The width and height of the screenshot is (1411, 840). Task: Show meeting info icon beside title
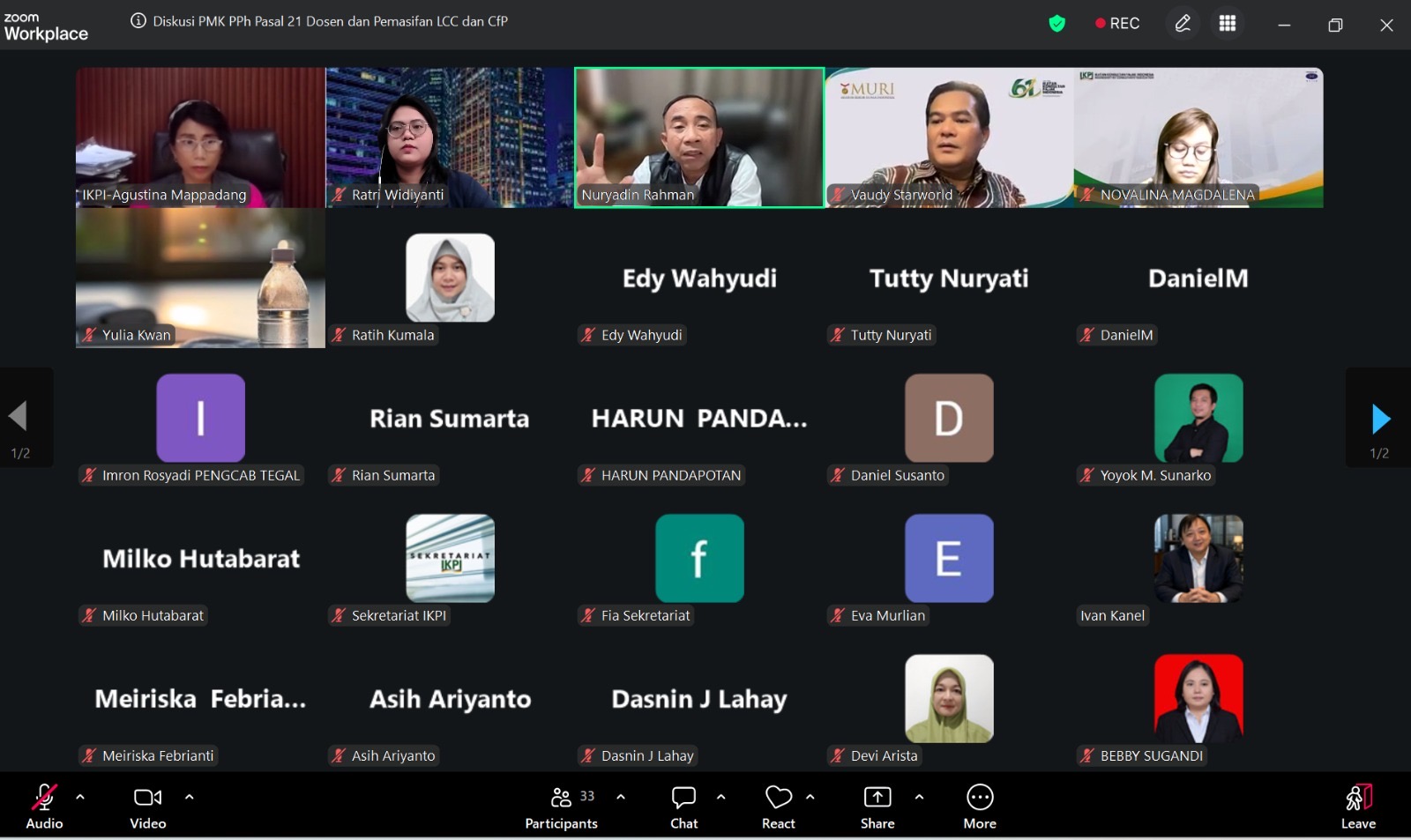pos(138,21)
